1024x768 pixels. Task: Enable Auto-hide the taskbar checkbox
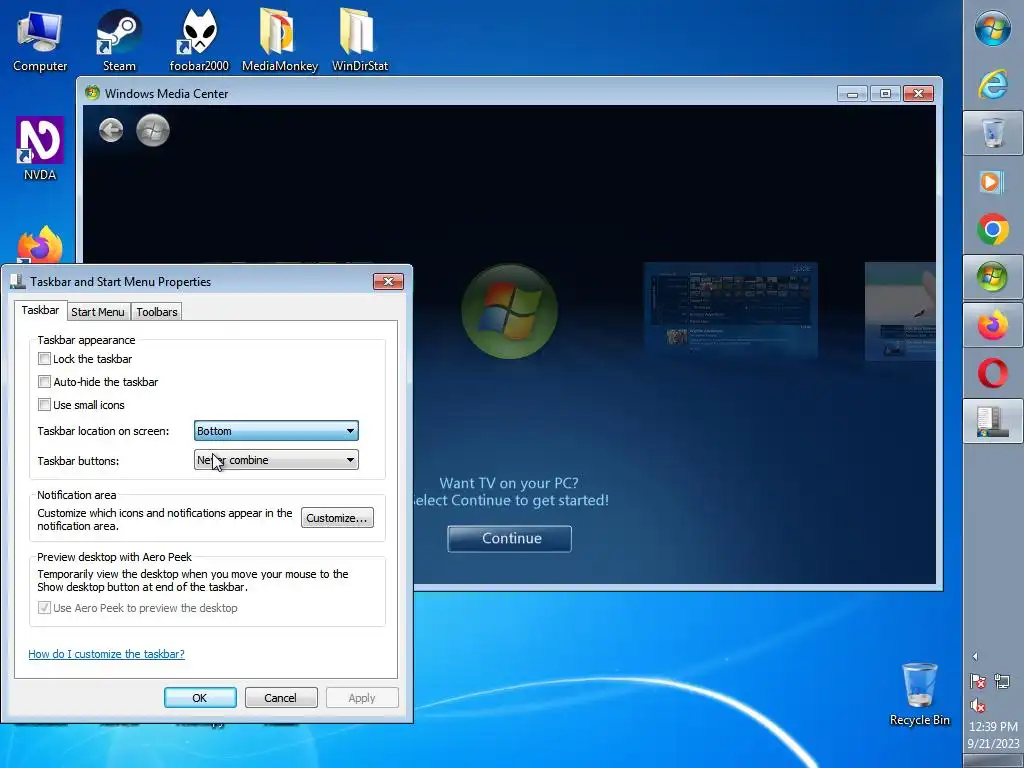pyautogui.click(x=44, y=381)
